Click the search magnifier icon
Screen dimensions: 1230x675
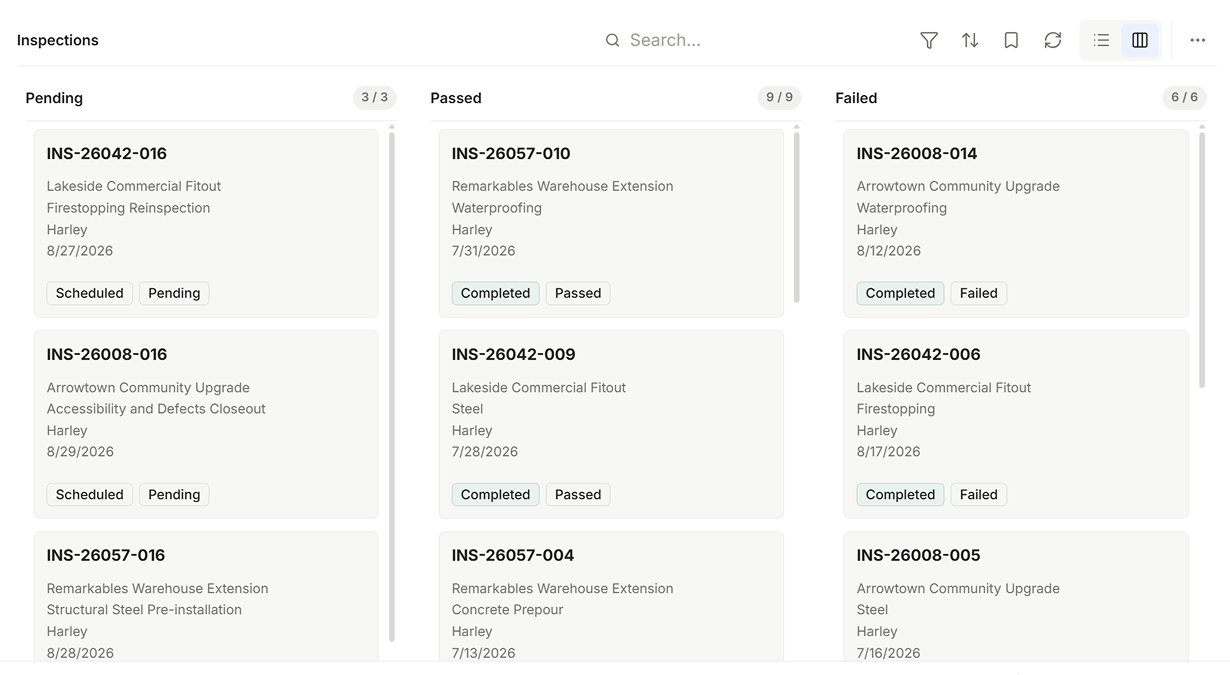point(612,40)
